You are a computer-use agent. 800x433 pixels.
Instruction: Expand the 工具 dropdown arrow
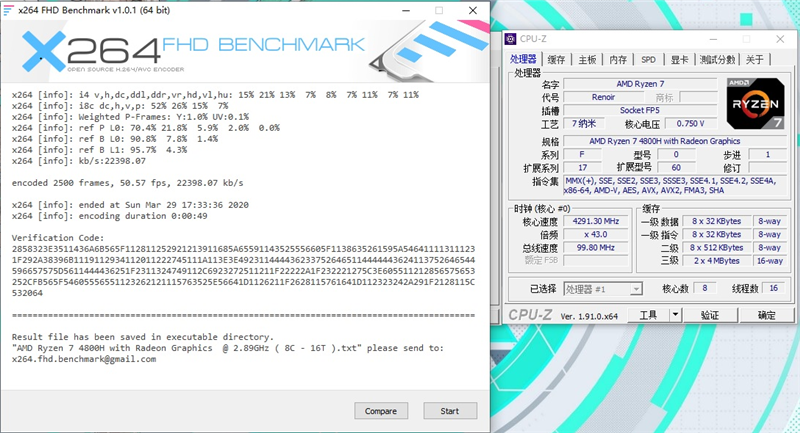point(675,315)
